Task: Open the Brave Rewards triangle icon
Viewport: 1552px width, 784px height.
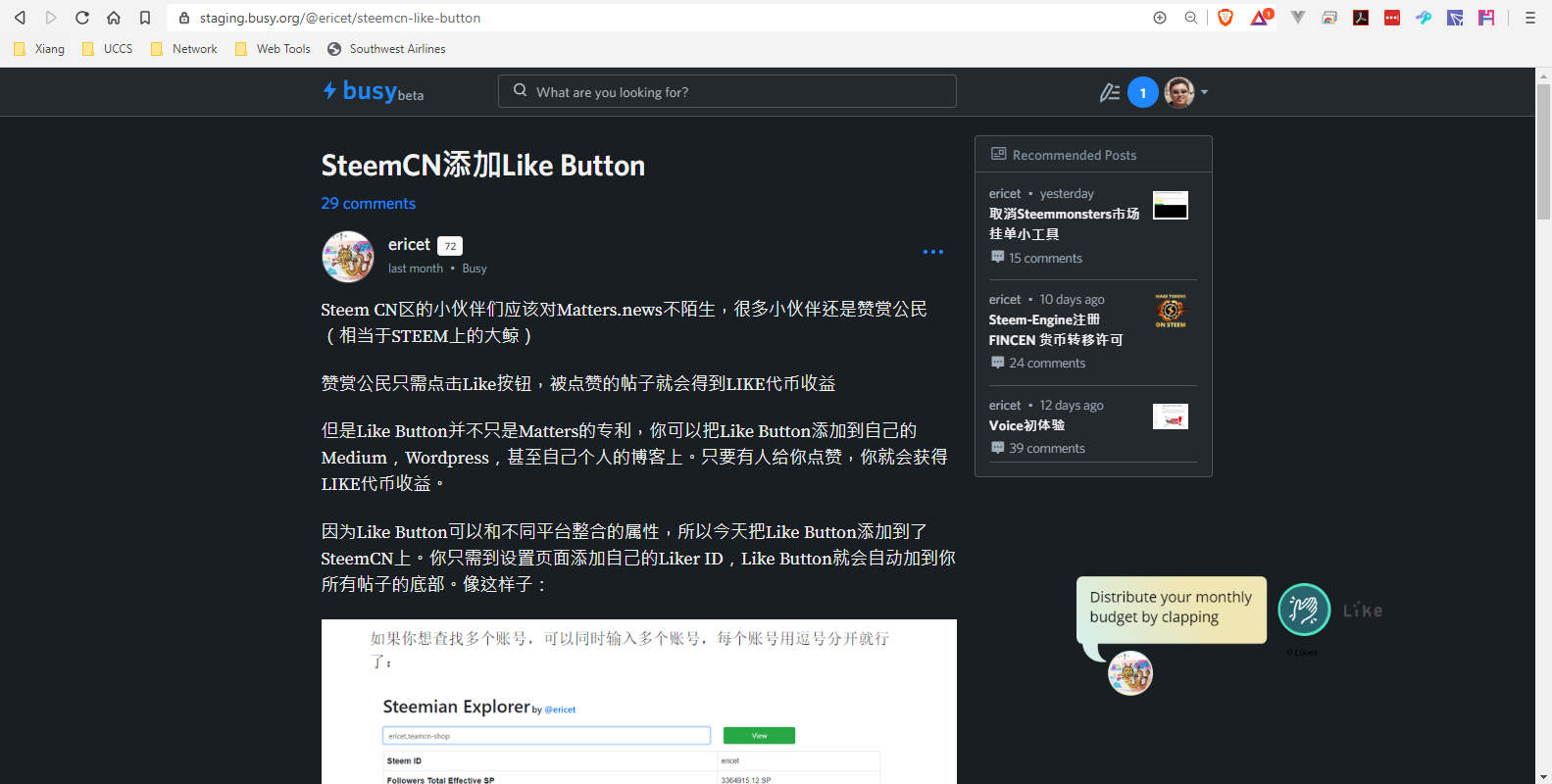Action: pos(1261,17)
